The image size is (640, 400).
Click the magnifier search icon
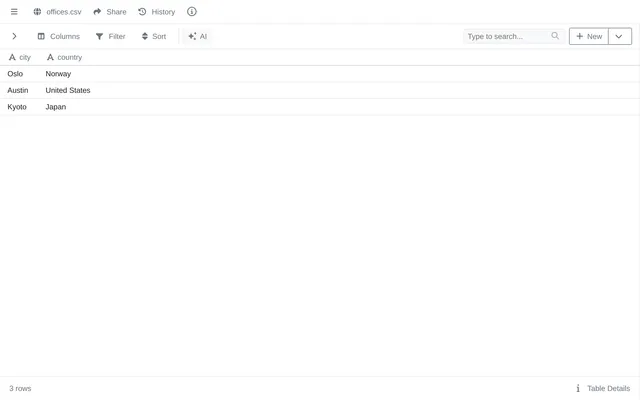[555, 36]
